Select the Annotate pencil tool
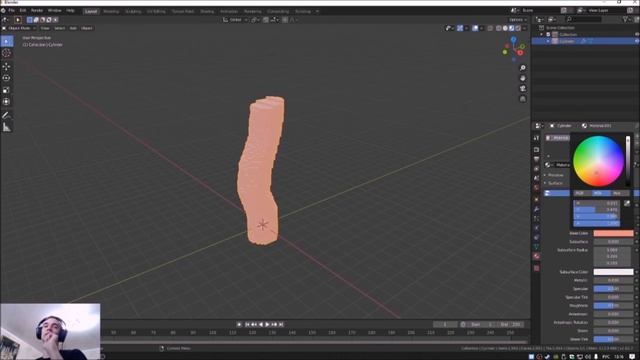Screen dimensions: 640x360 point(7,115)
